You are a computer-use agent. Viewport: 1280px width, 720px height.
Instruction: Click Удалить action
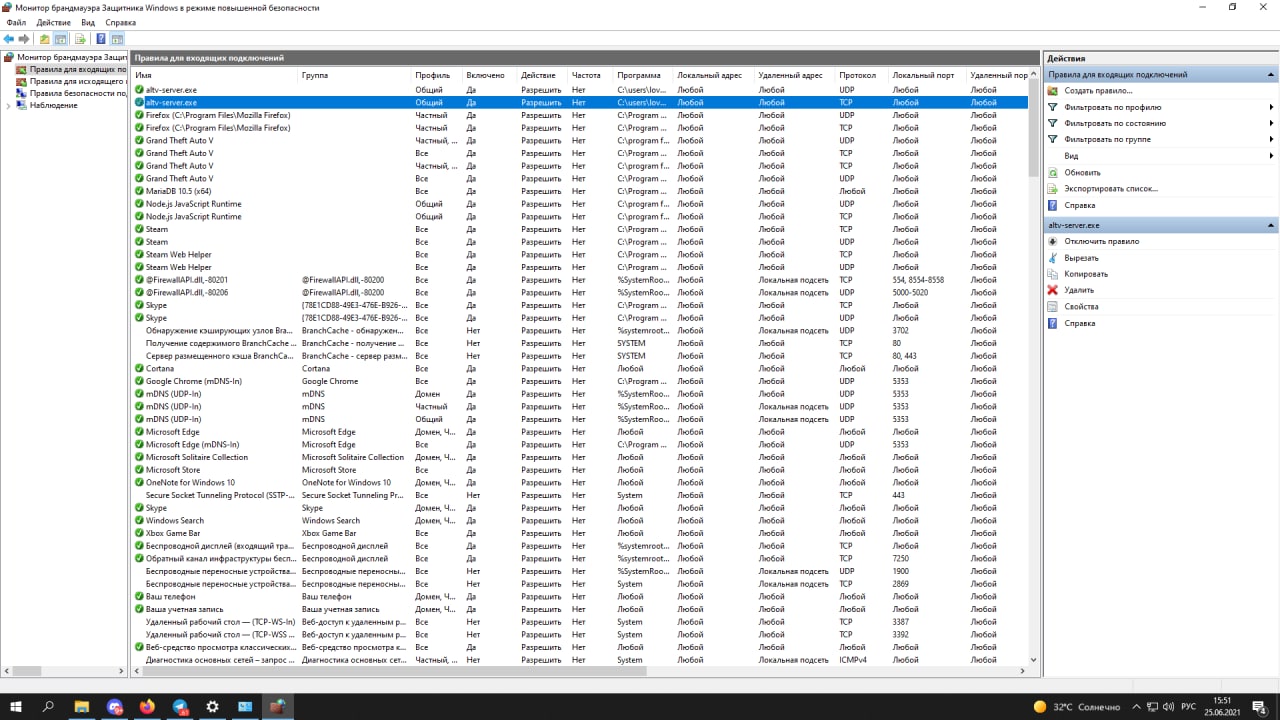pyautogui.click(x=1079, y=290)
